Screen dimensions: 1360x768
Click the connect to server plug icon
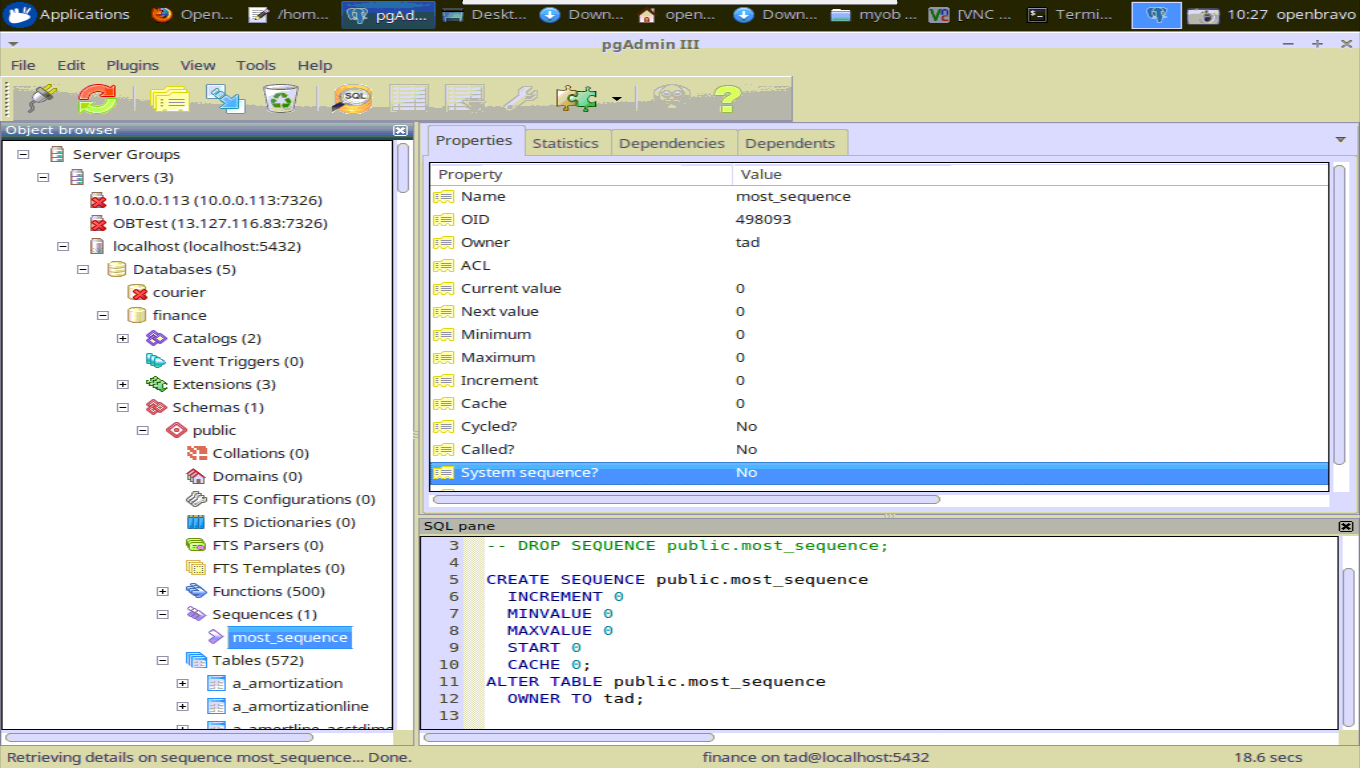point(41,98)
